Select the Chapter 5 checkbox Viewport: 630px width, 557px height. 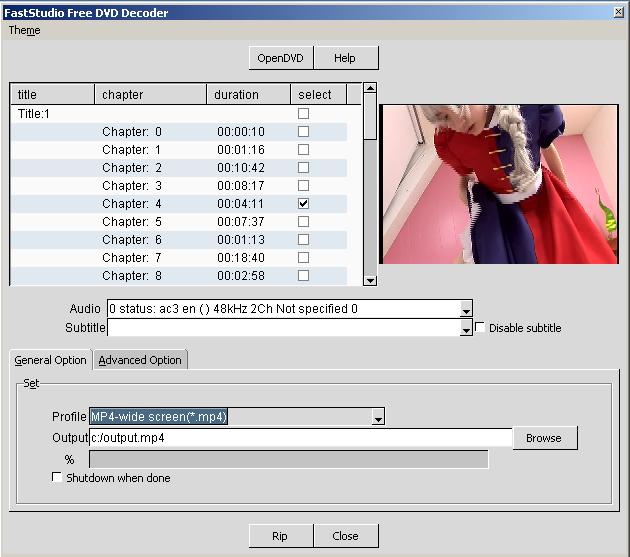coord(303,221)
